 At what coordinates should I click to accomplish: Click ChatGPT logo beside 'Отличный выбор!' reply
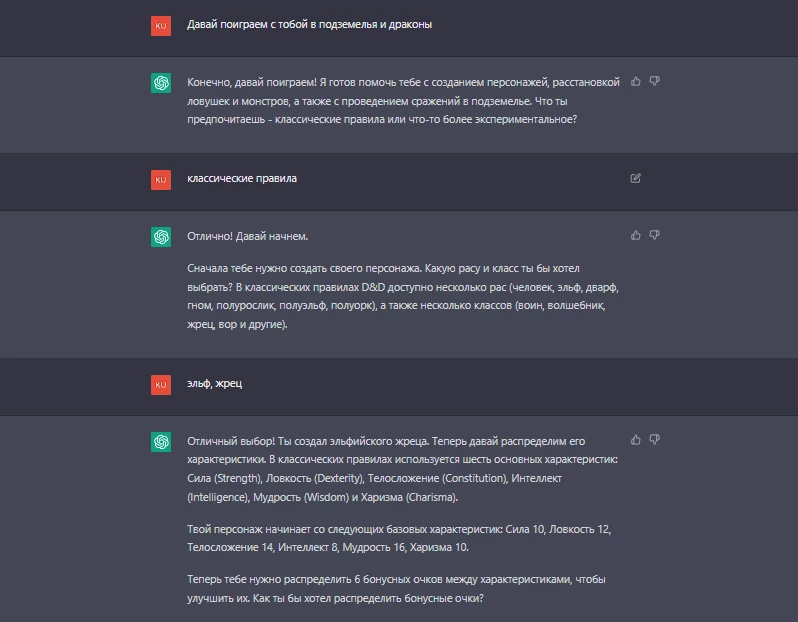pos(161,442)
